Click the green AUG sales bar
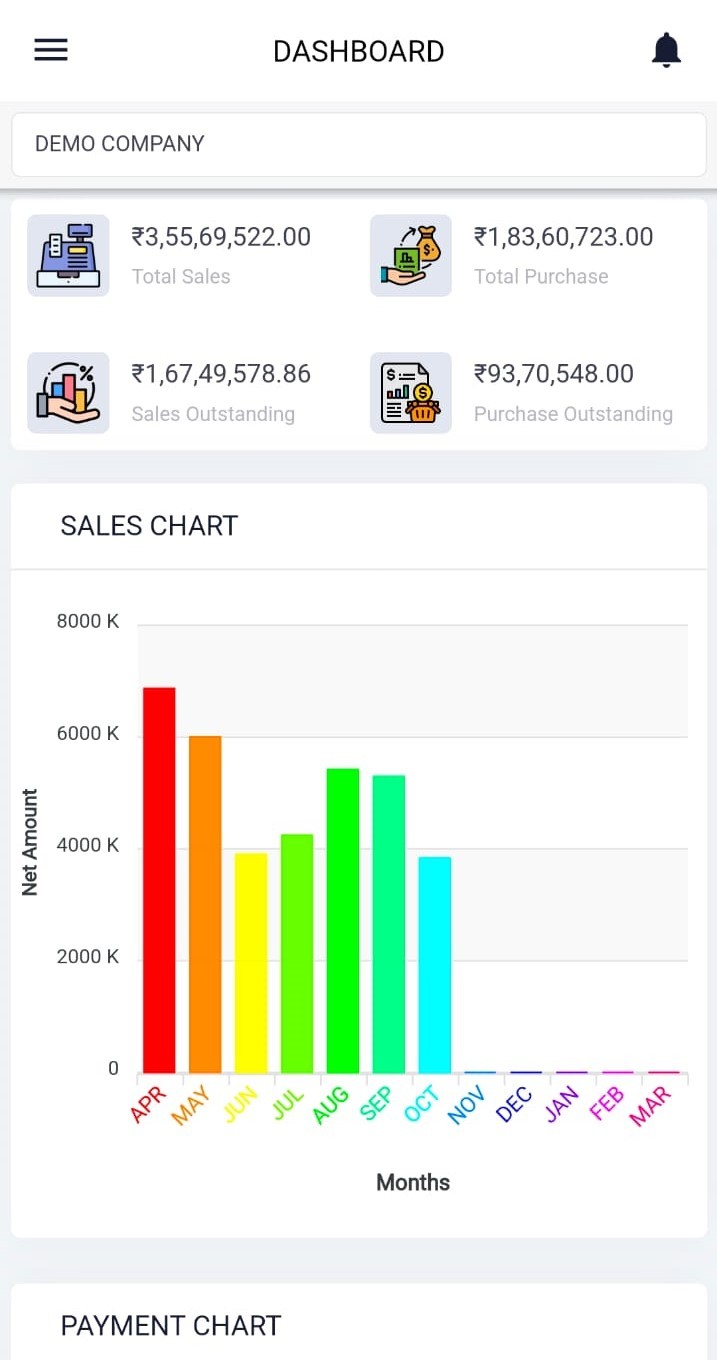The height and width of the screenshot is (1360, 717). 343,920
